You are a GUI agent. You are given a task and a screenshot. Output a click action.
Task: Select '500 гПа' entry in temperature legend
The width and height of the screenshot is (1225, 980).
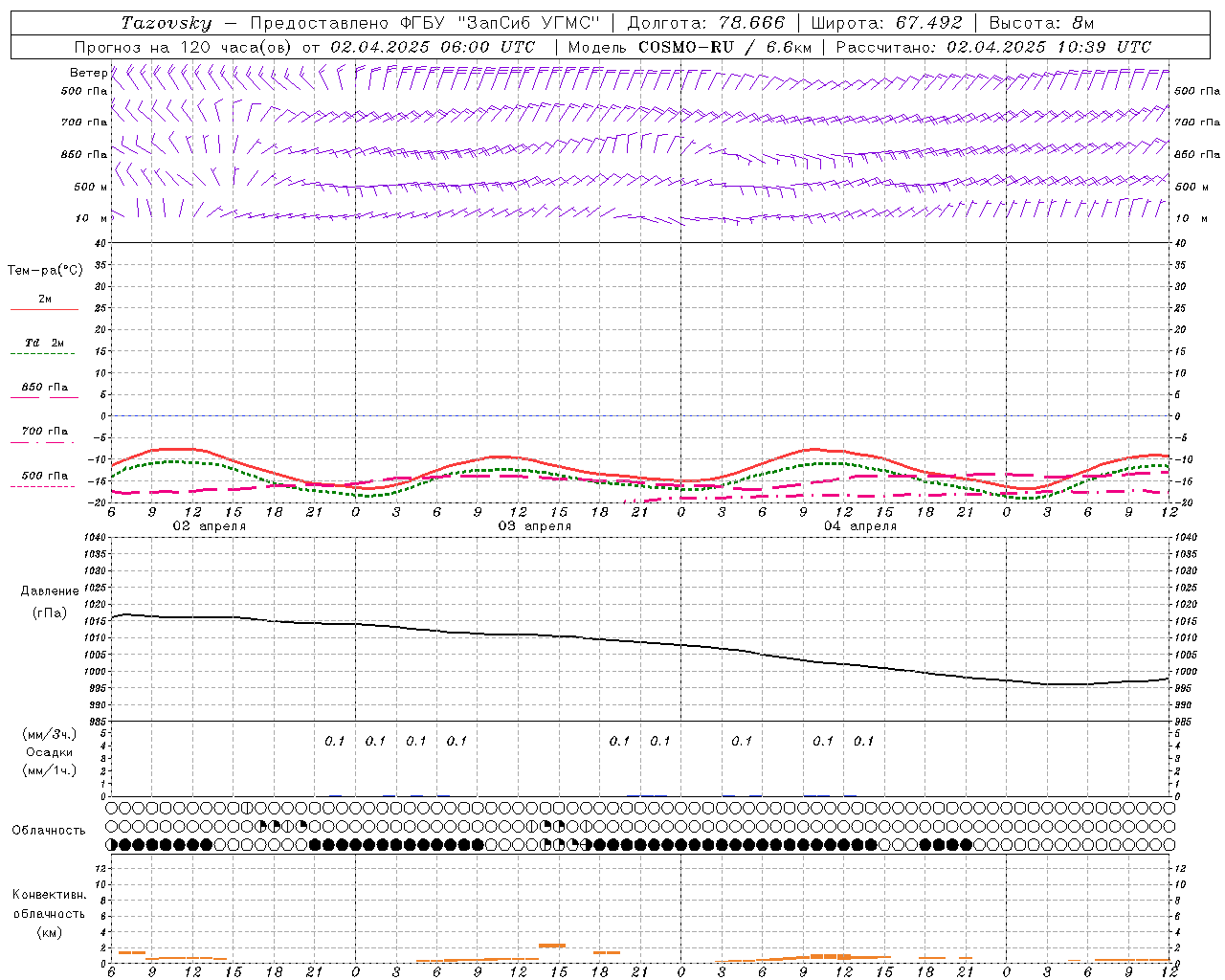45,476
